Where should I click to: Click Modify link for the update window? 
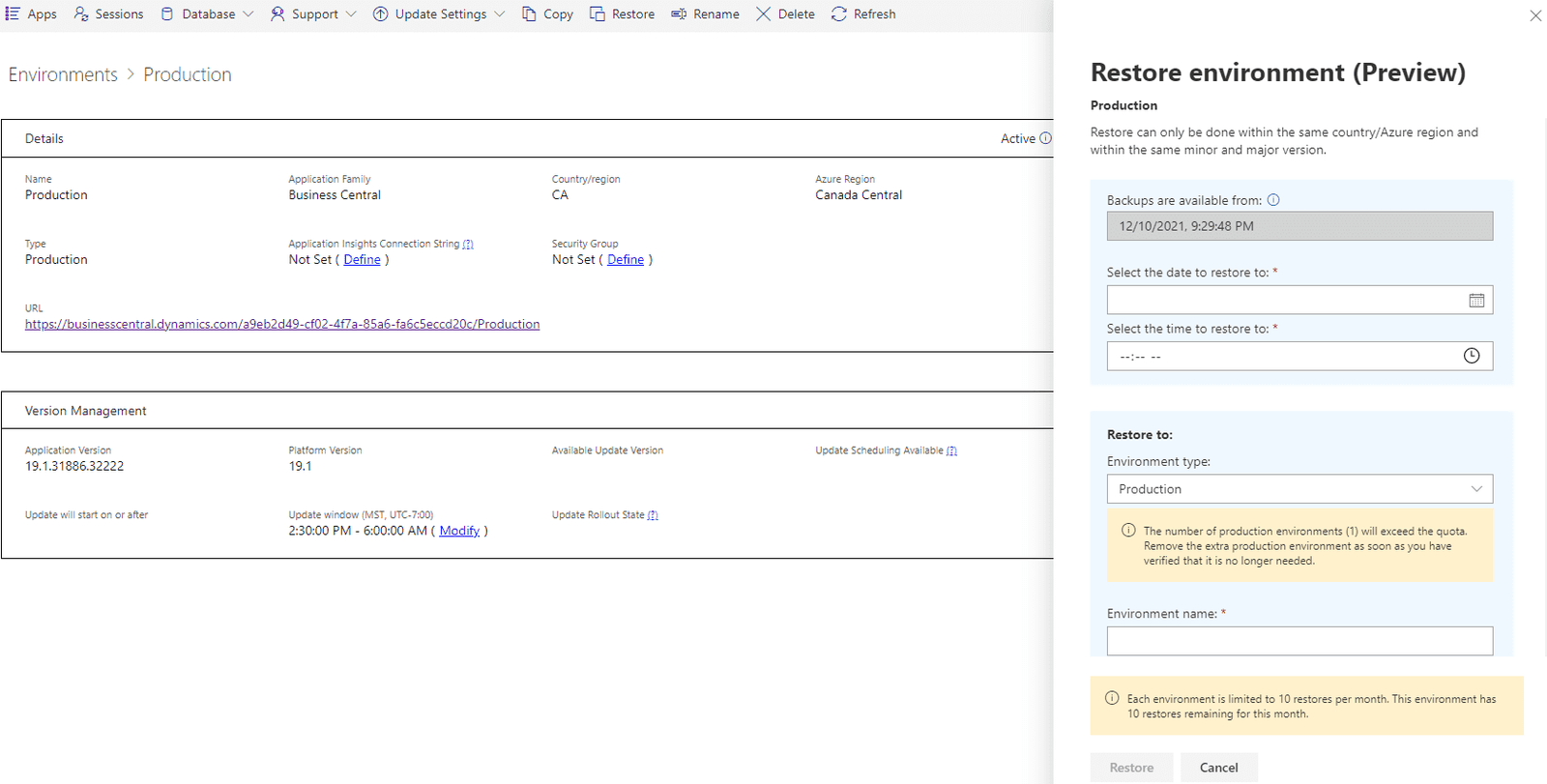pos(459,531)
